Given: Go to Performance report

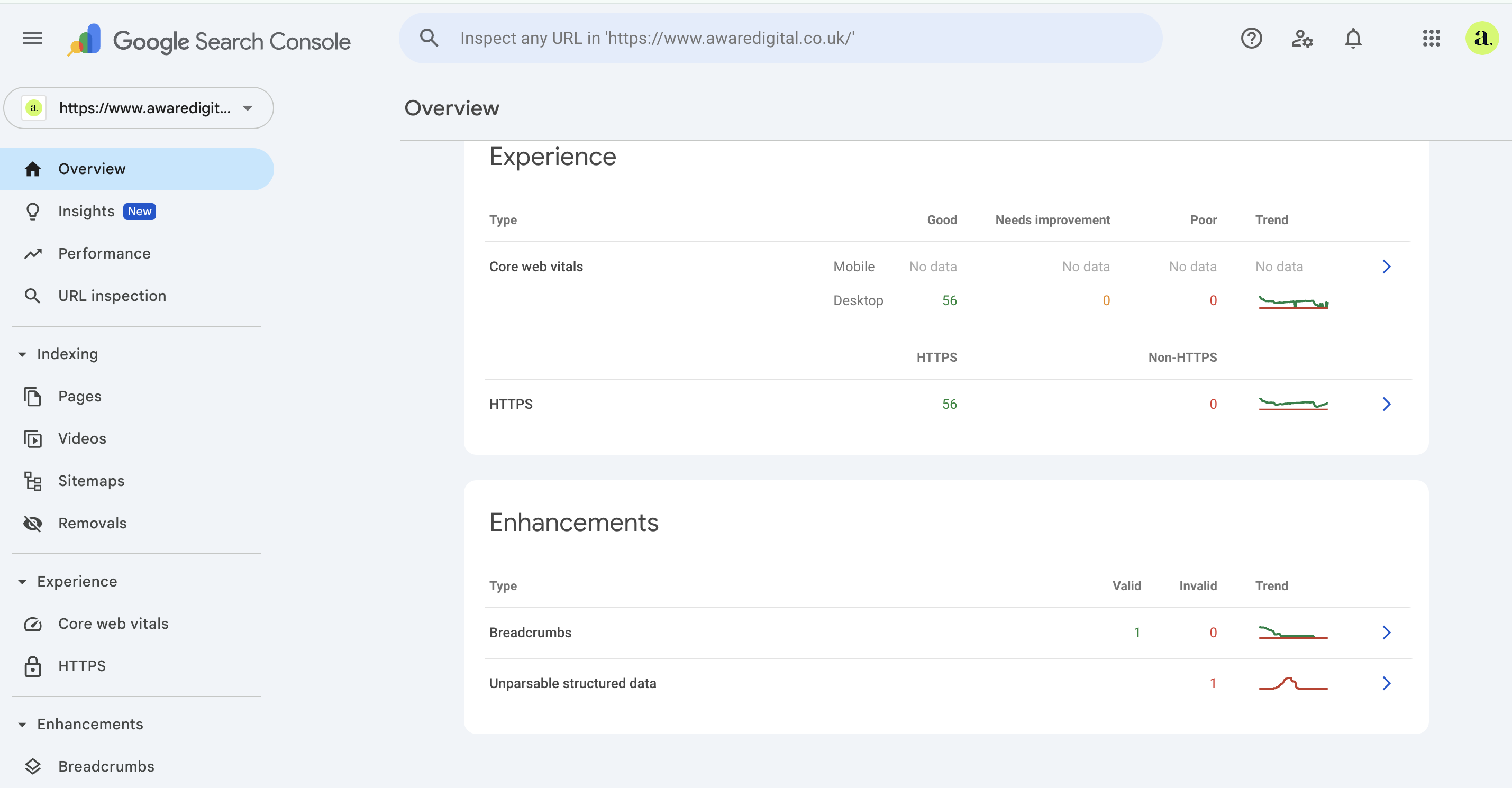Looking at the screenshot, I should 137,253.
